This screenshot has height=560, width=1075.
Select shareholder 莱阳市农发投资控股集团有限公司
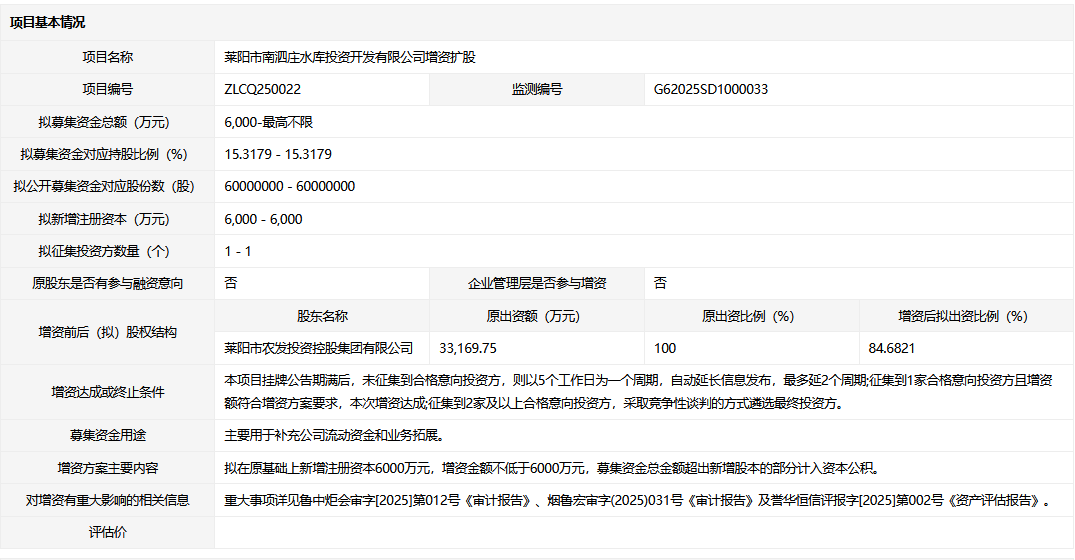[319, 348]
